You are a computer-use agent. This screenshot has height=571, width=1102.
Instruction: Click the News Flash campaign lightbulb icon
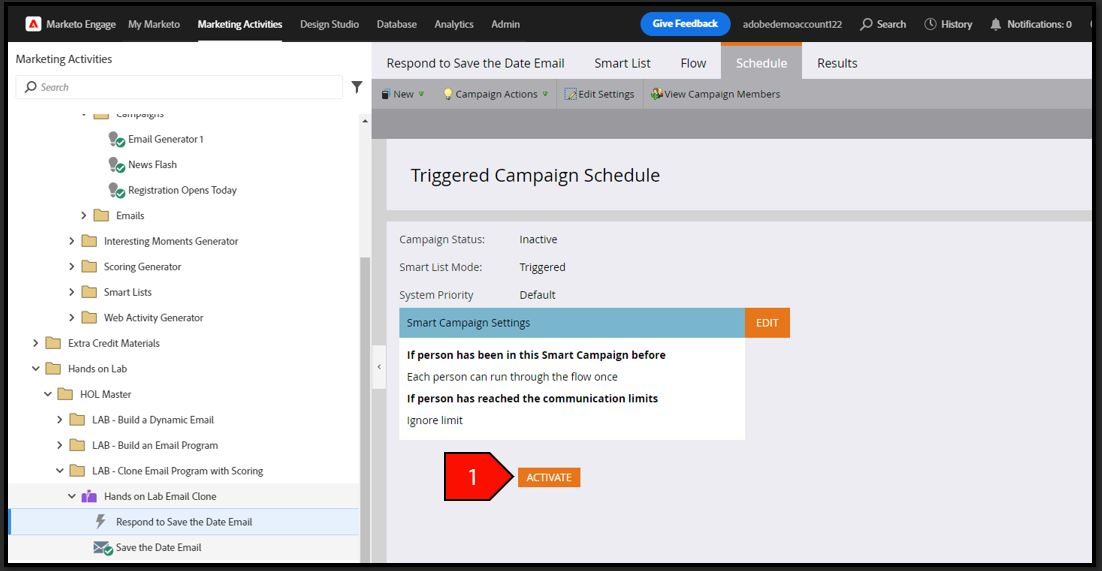pos(116,165)
